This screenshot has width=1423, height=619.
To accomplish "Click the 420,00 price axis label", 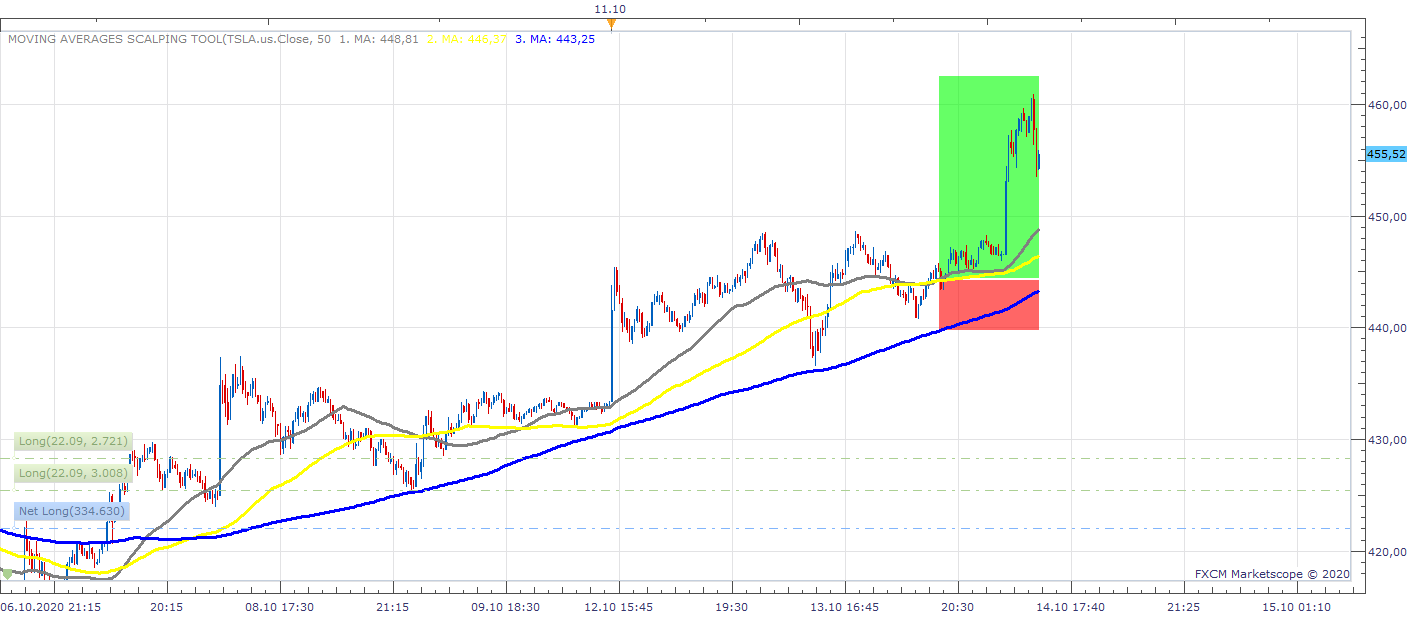I will (x=1386, y=551).
